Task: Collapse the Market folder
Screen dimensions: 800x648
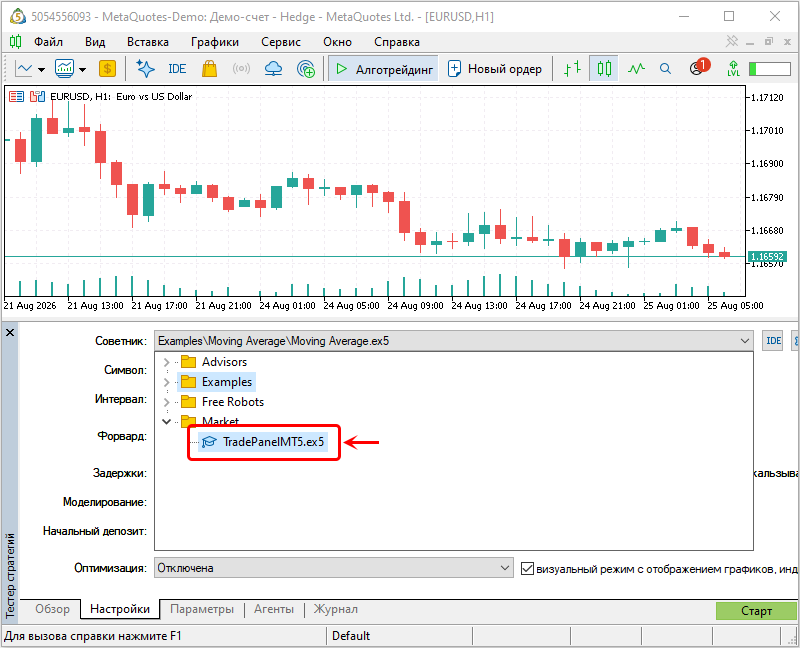Action: [166, 421]
